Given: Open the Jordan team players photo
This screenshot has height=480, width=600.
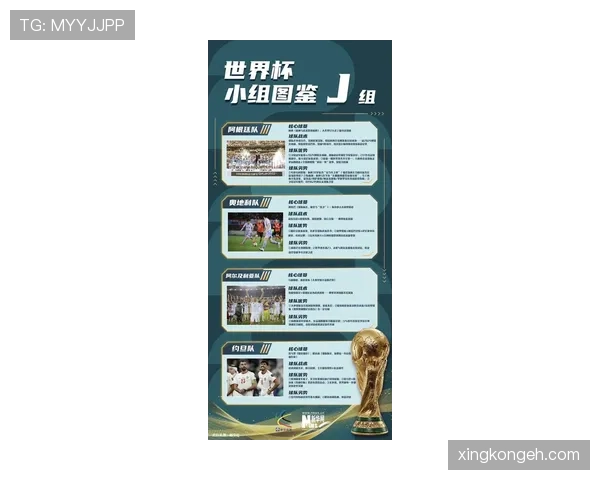Looking at the screenshot, I should pos(255,377).
